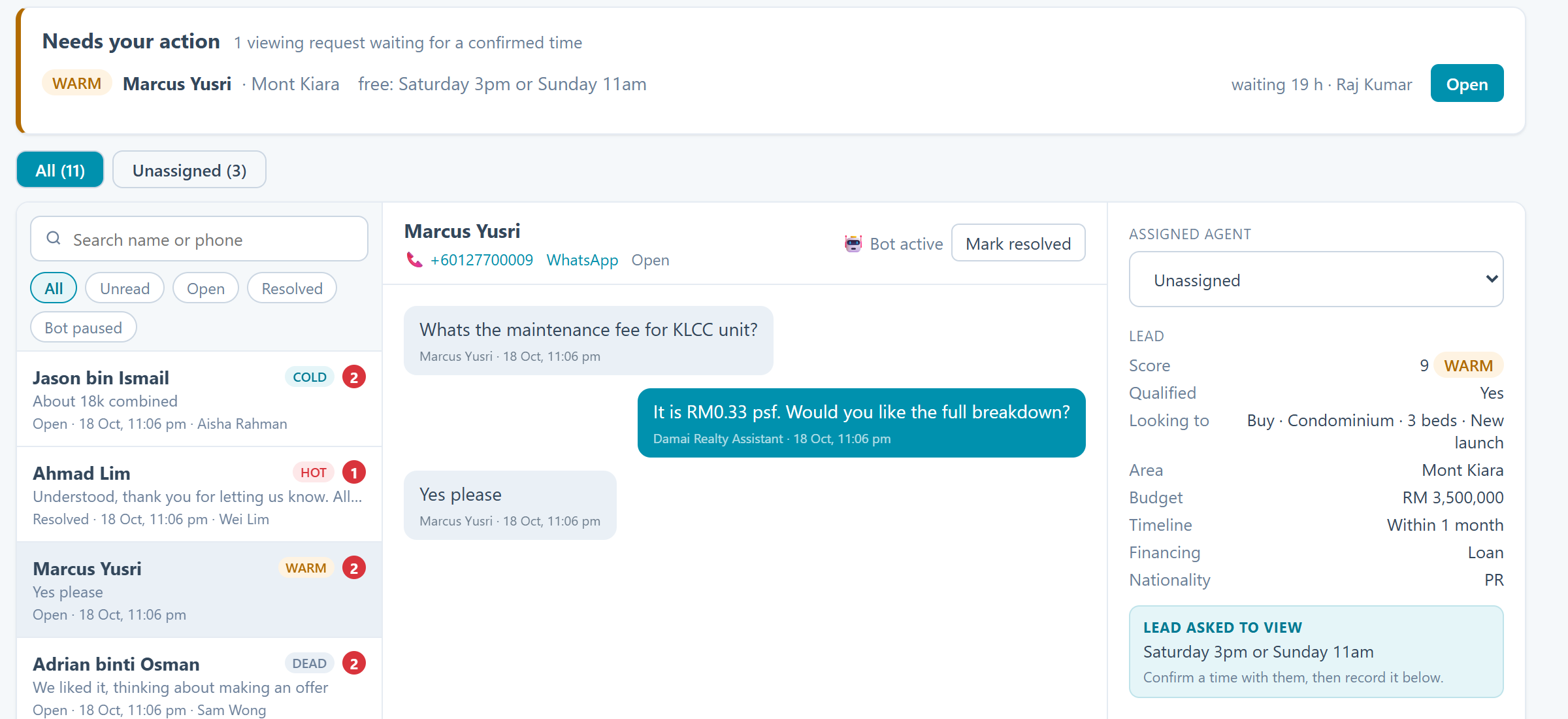Click 'waiting 19 h · Raj Kumar' text

click(1322, 84)
